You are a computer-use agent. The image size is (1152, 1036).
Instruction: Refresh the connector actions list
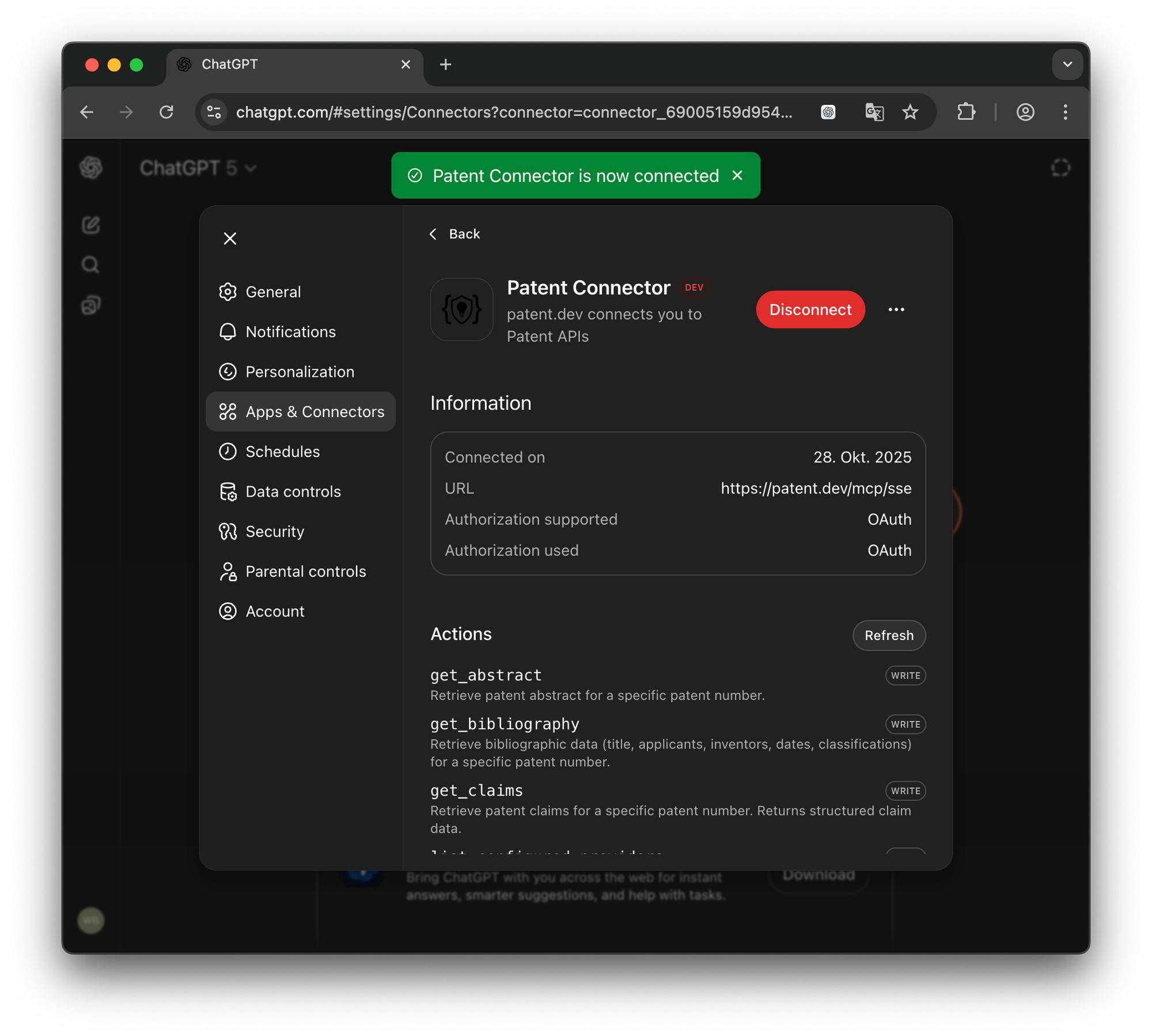coord(888,635)
